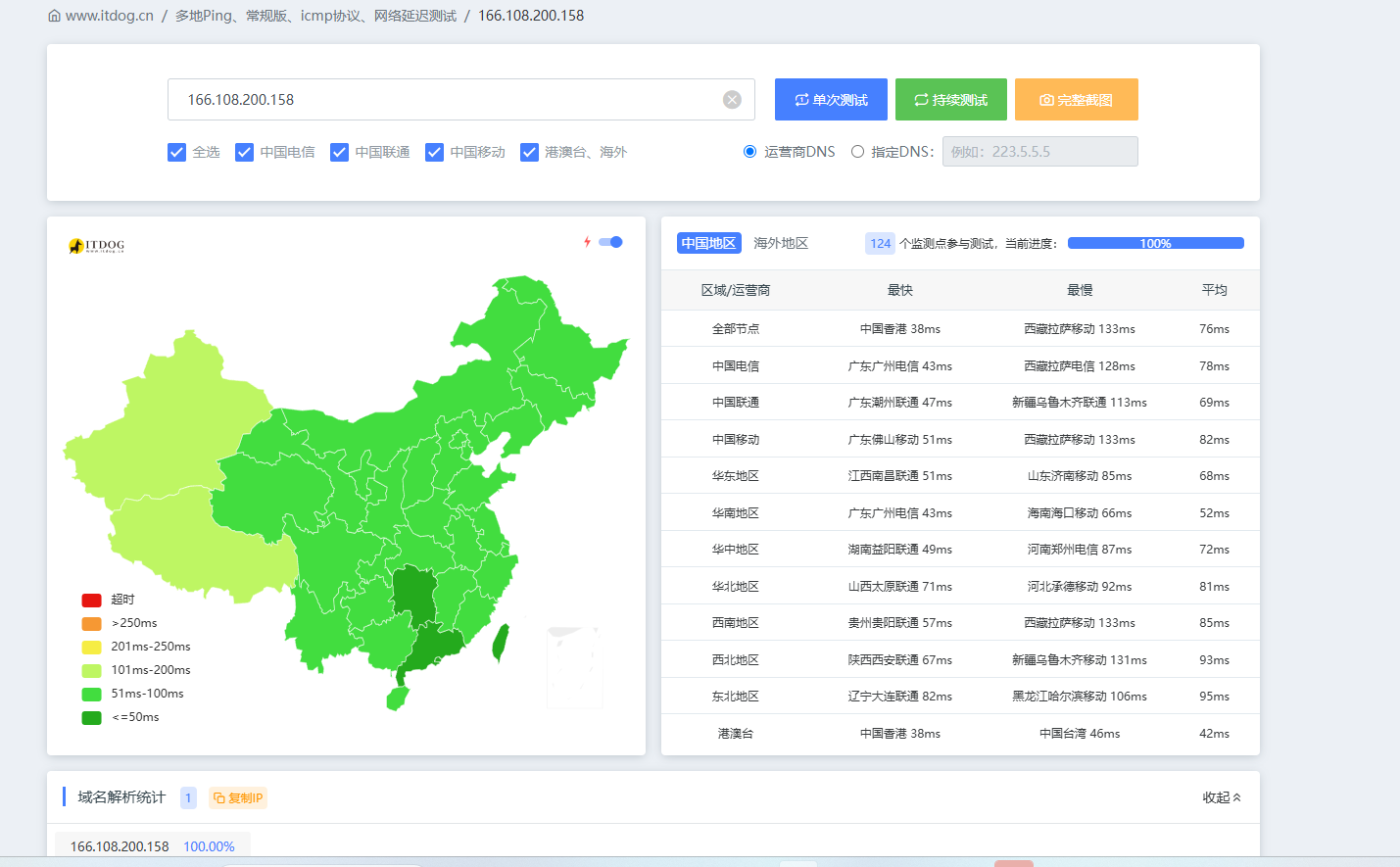Image resolution: width=1400 pixels, height=867 pixels.
Task: Select the 中国联通 table row label
Action: coord(736,403)
